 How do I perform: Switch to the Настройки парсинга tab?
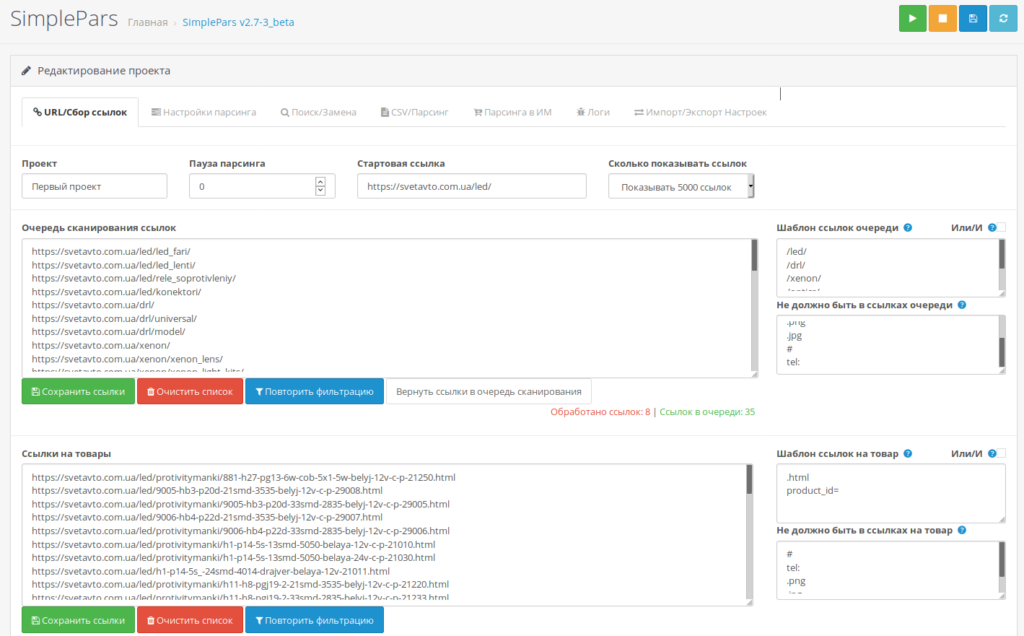[204, 112]
